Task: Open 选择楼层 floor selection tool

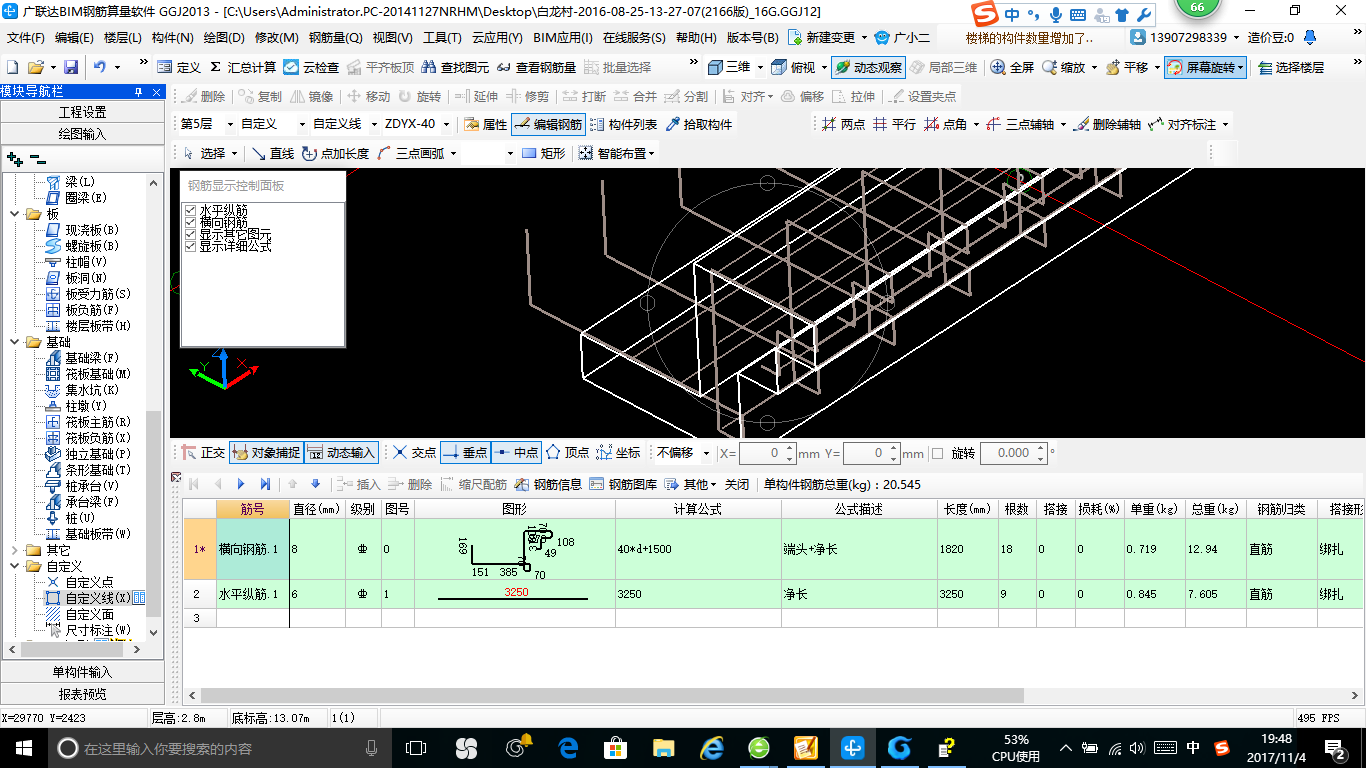Action: pos(1291,67)
